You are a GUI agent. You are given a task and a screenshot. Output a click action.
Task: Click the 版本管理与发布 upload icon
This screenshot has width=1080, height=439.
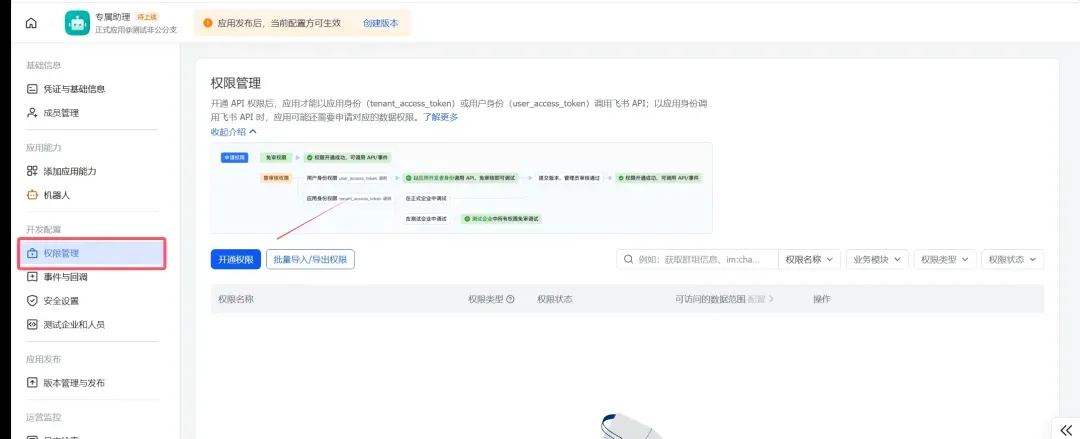[x=32, y=382]
